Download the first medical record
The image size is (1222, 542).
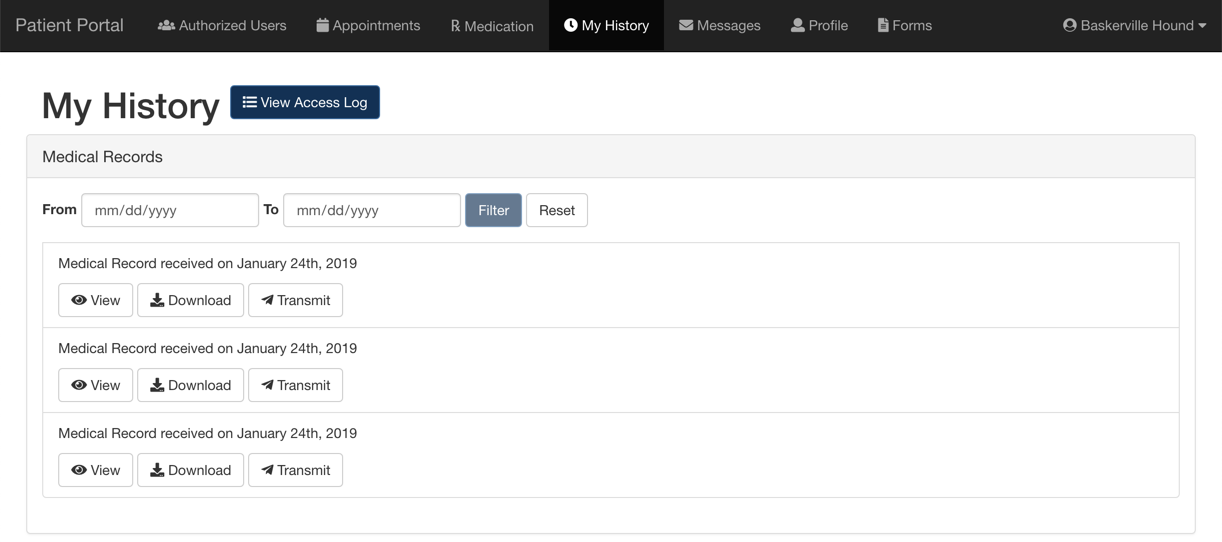(x=190, y=300)
